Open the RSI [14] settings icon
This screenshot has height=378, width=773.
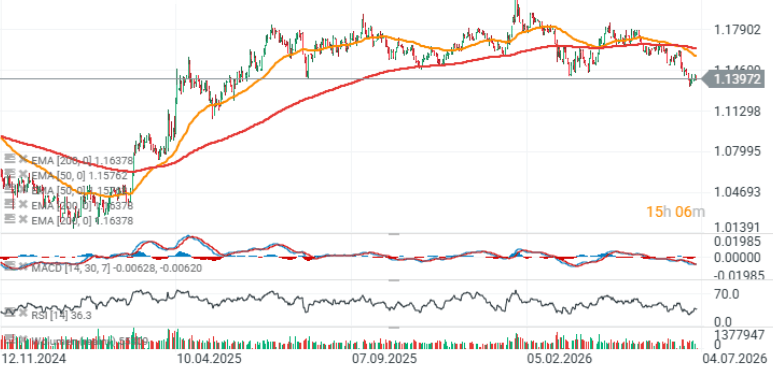click(x=9, y=312)
